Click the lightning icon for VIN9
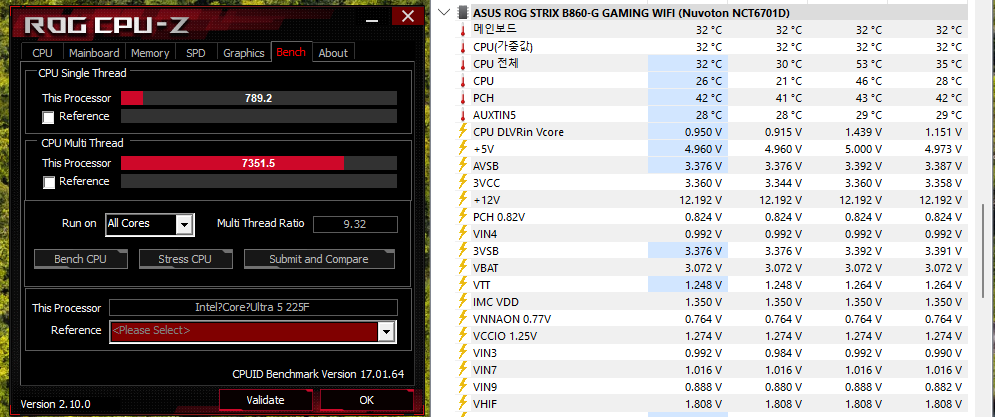The width and height of the screenshot is (995, 417). coord(463,386)
